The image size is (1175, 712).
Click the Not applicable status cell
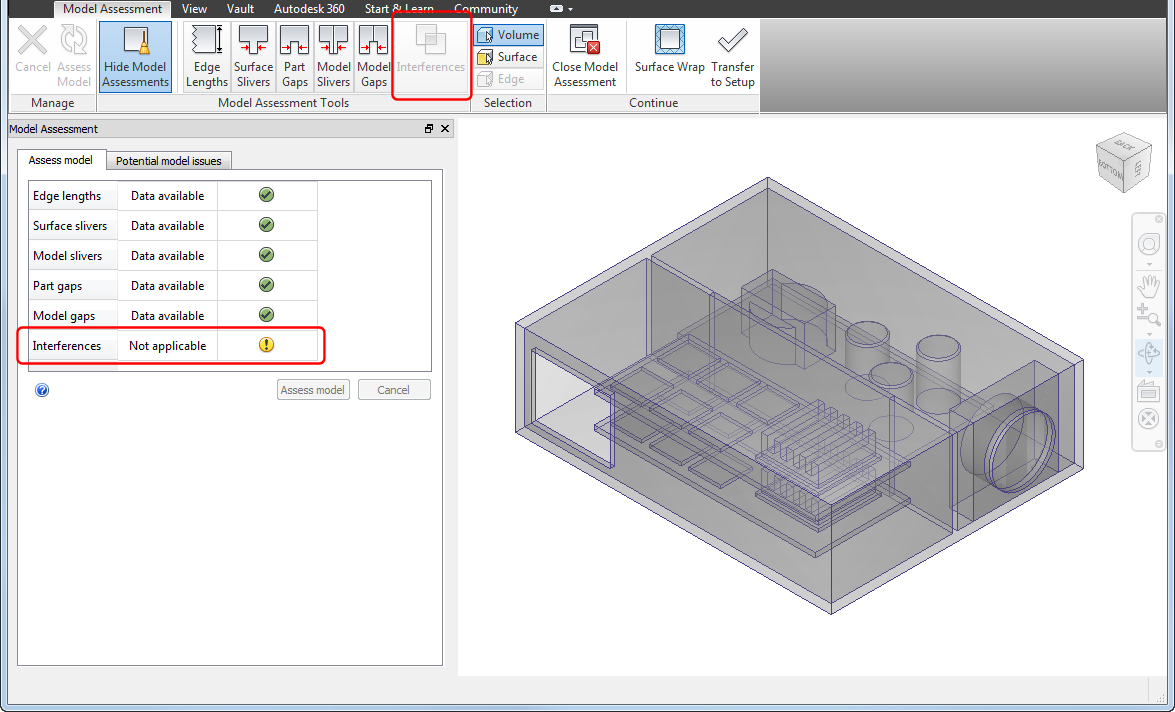click(x=167, y=346)
